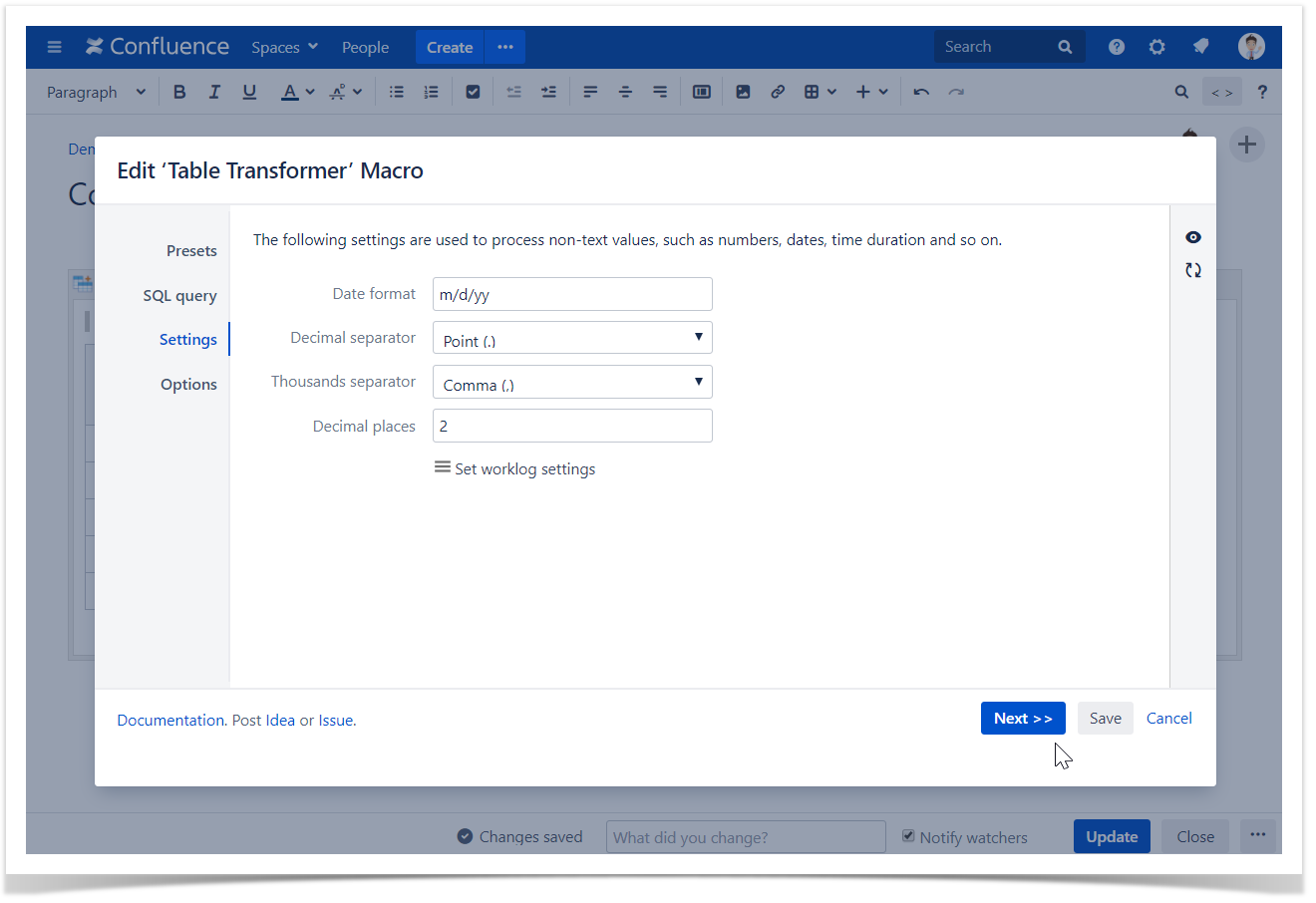Open the administration gear menu
Image resolution: width=1316 pixels, height=903 pixels.
pyautogui.click(x=1157, y=47)
